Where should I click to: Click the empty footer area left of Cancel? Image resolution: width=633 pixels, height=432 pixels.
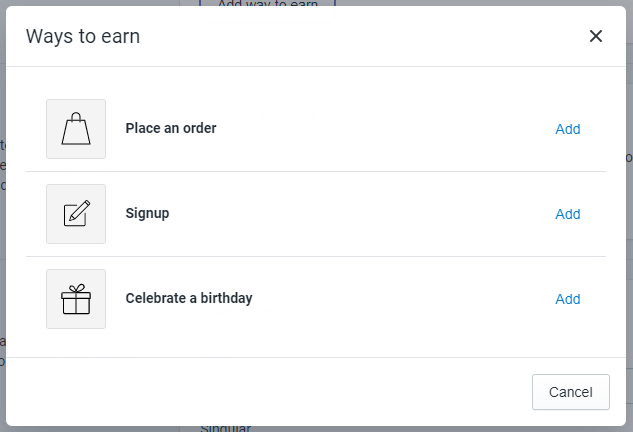270,391
